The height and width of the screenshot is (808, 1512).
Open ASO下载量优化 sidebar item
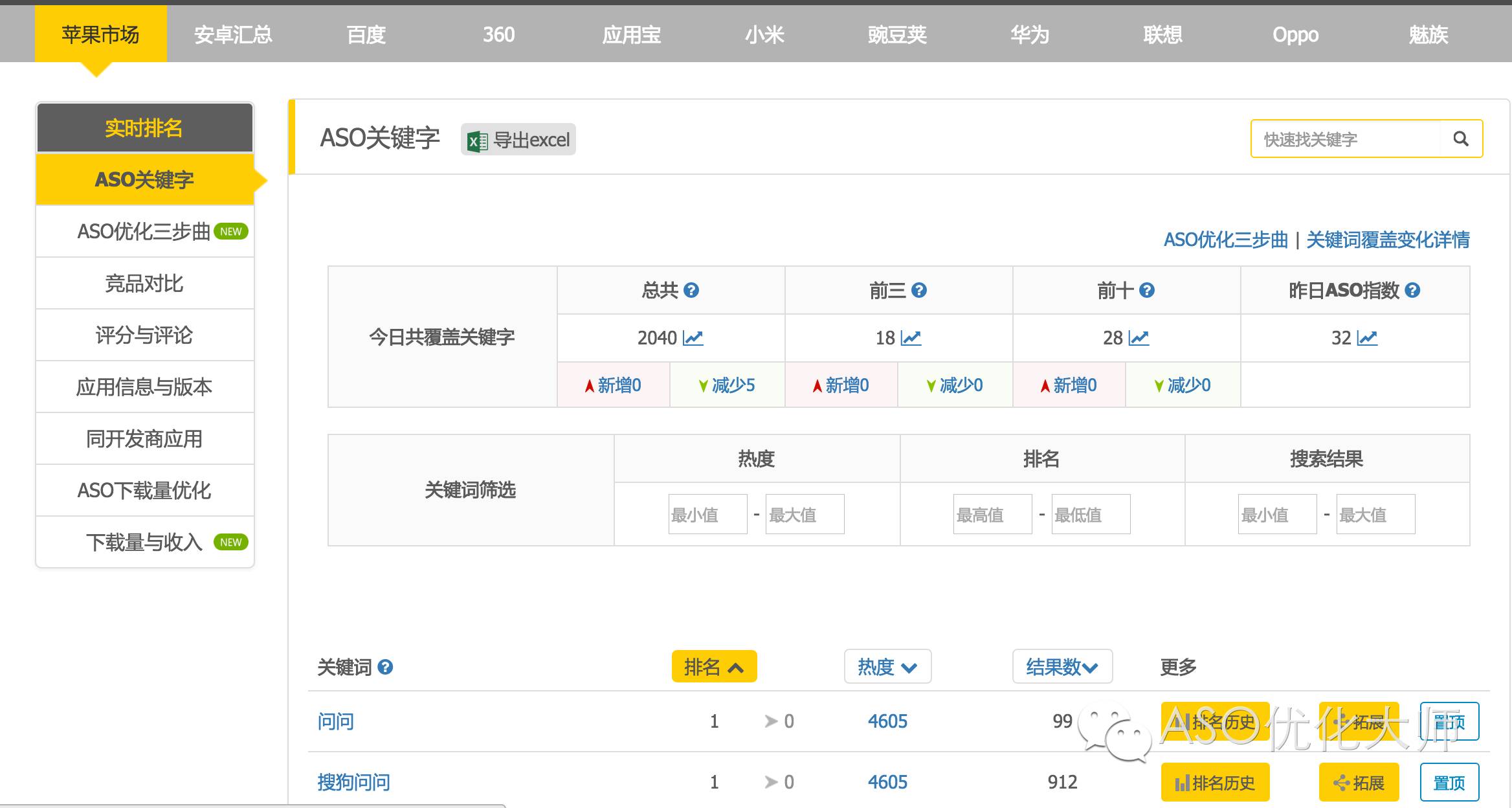tap(144, 490)
